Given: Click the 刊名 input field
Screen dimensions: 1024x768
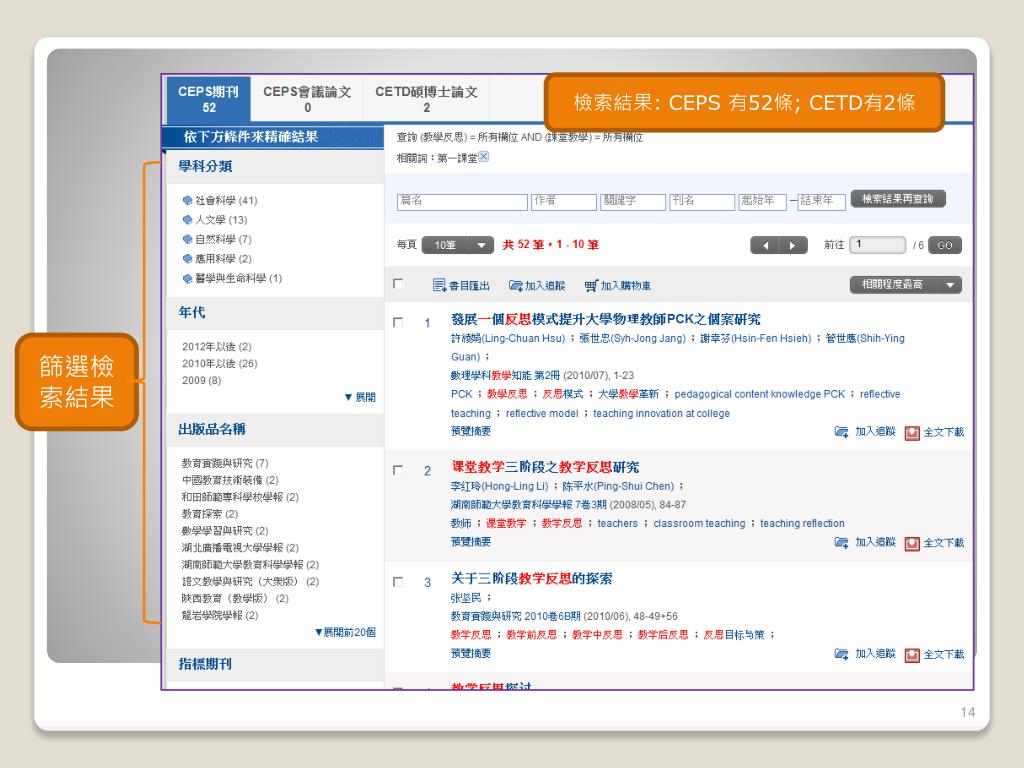Looking at the screenshot, I should click(702, 201).
